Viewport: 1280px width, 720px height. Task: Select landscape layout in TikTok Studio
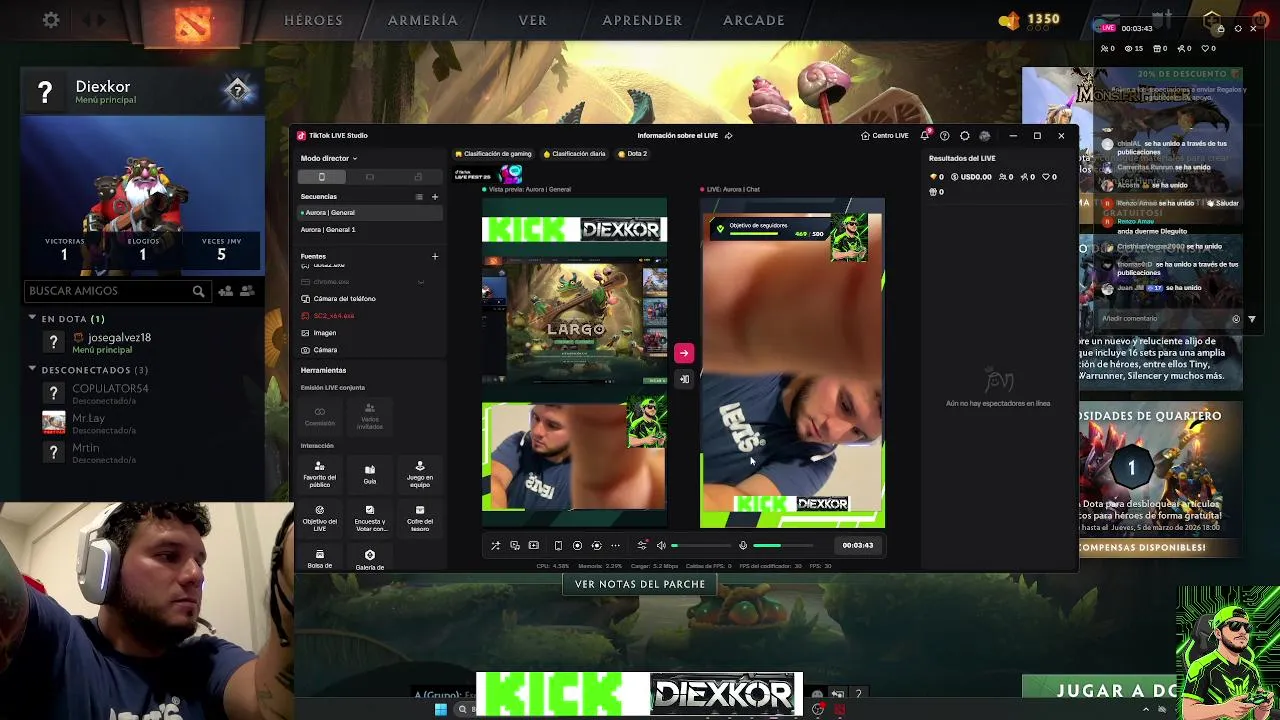pos(369,177)
